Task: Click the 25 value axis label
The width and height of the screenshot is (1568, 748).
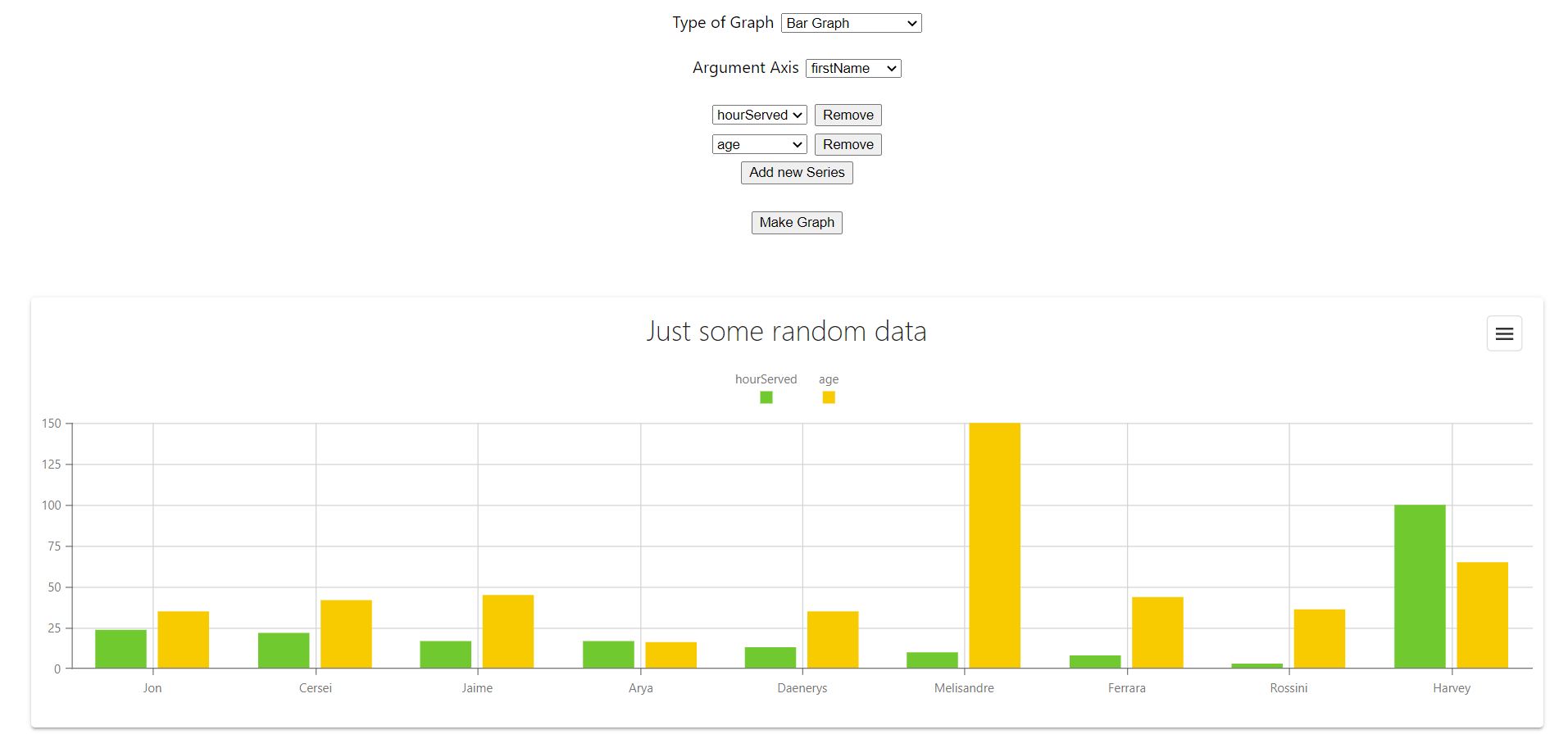Action: tap(54, 628)
